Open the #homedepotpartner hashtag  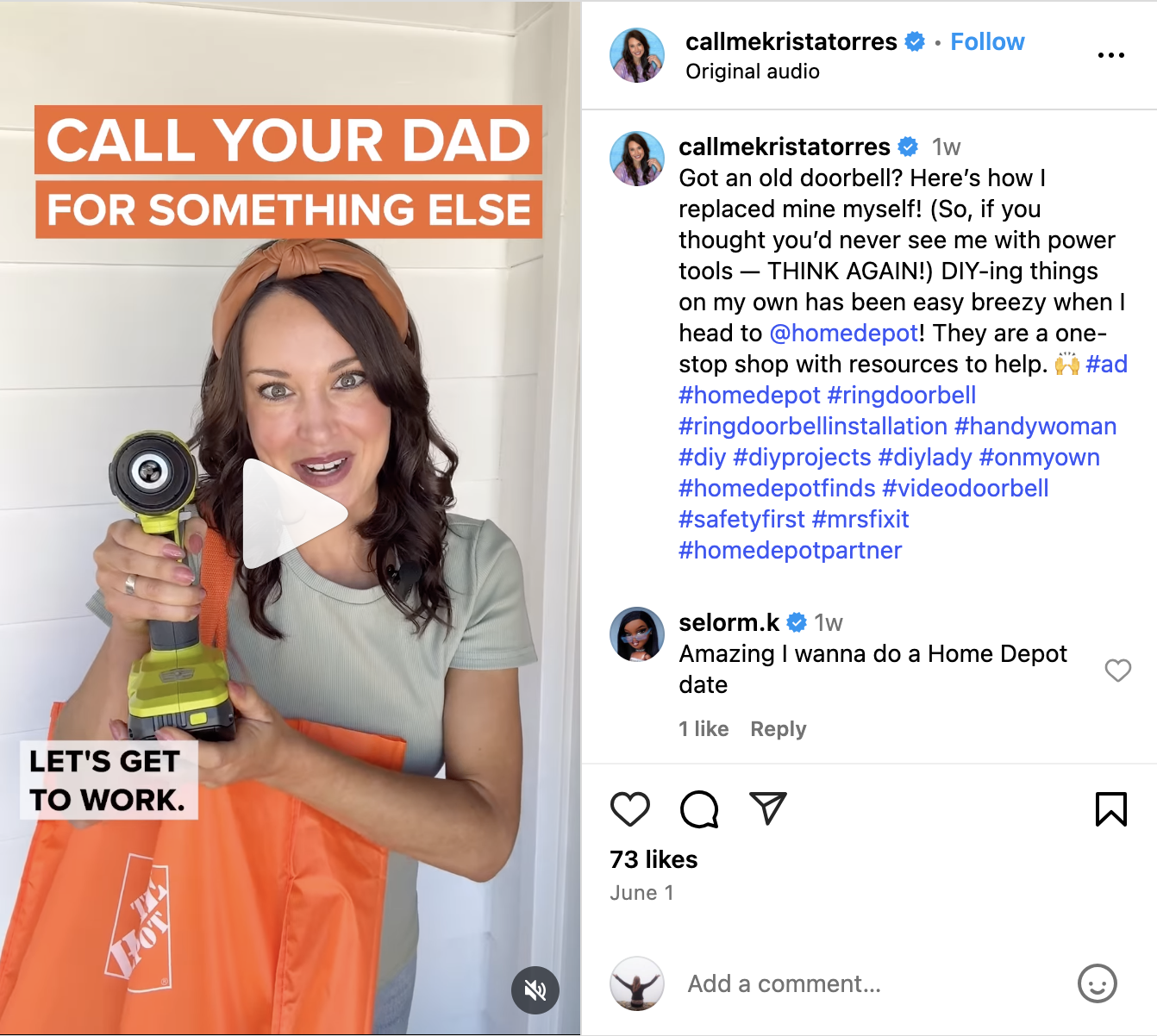[790, 550]
